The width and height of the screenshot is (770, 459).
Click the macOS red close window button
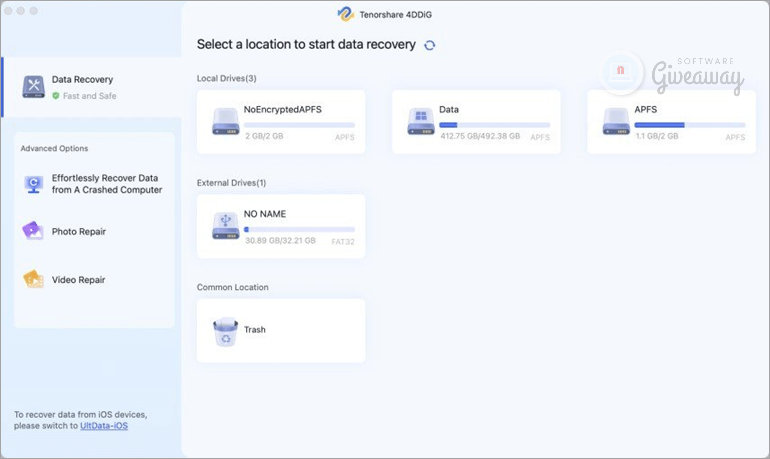coord(10,10)
